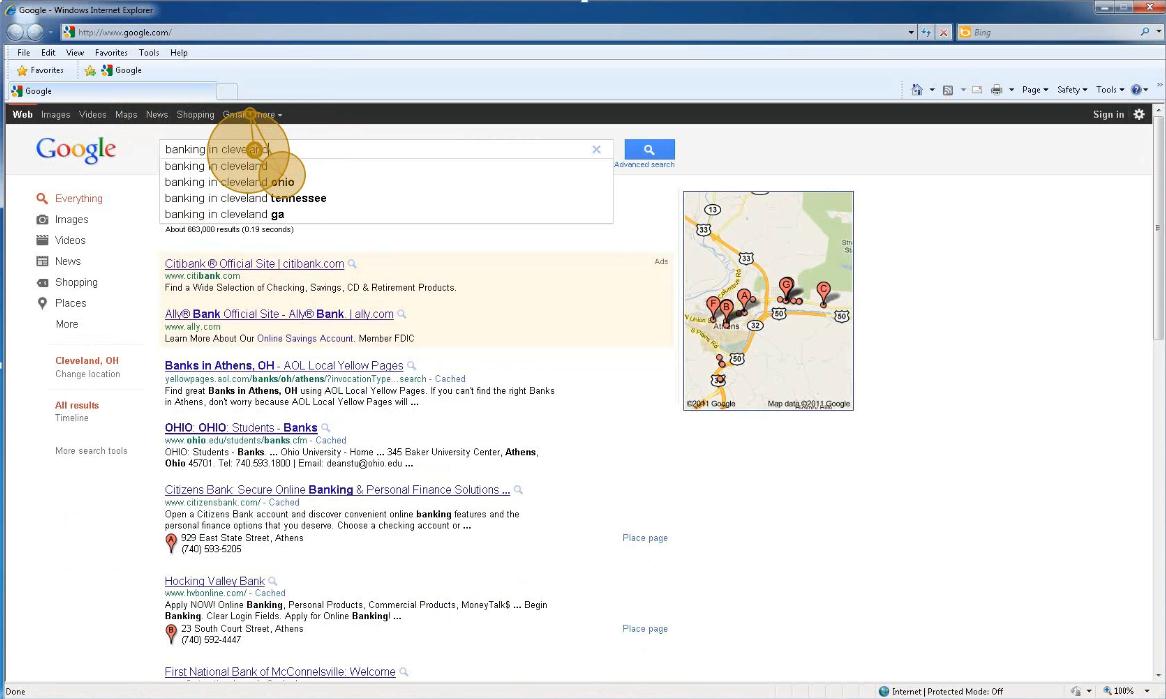Preview Ally Bank result with magnifier icon
This screenshot has height=699, width=1166.
(x=402, y=315)
